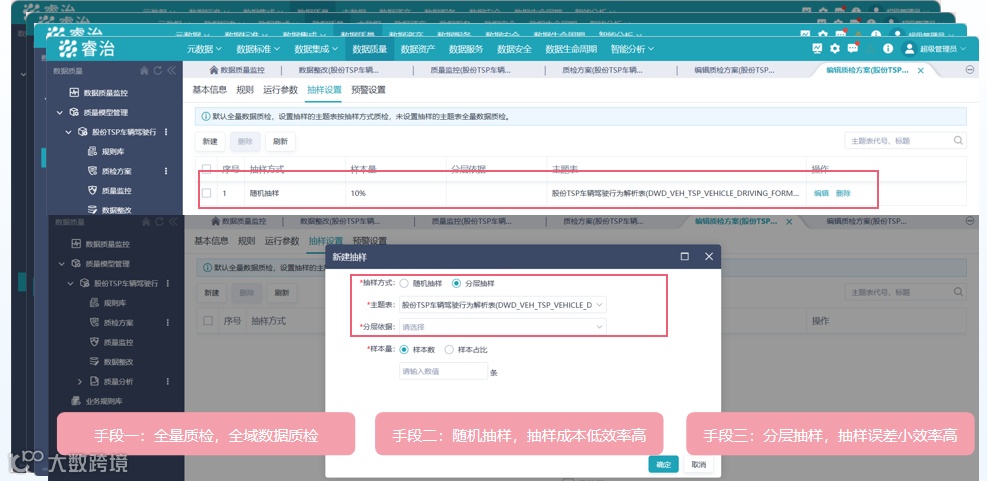Click 新建 button in window with 10% row
The height and width of the screenshot is (481, 987).
210,142
